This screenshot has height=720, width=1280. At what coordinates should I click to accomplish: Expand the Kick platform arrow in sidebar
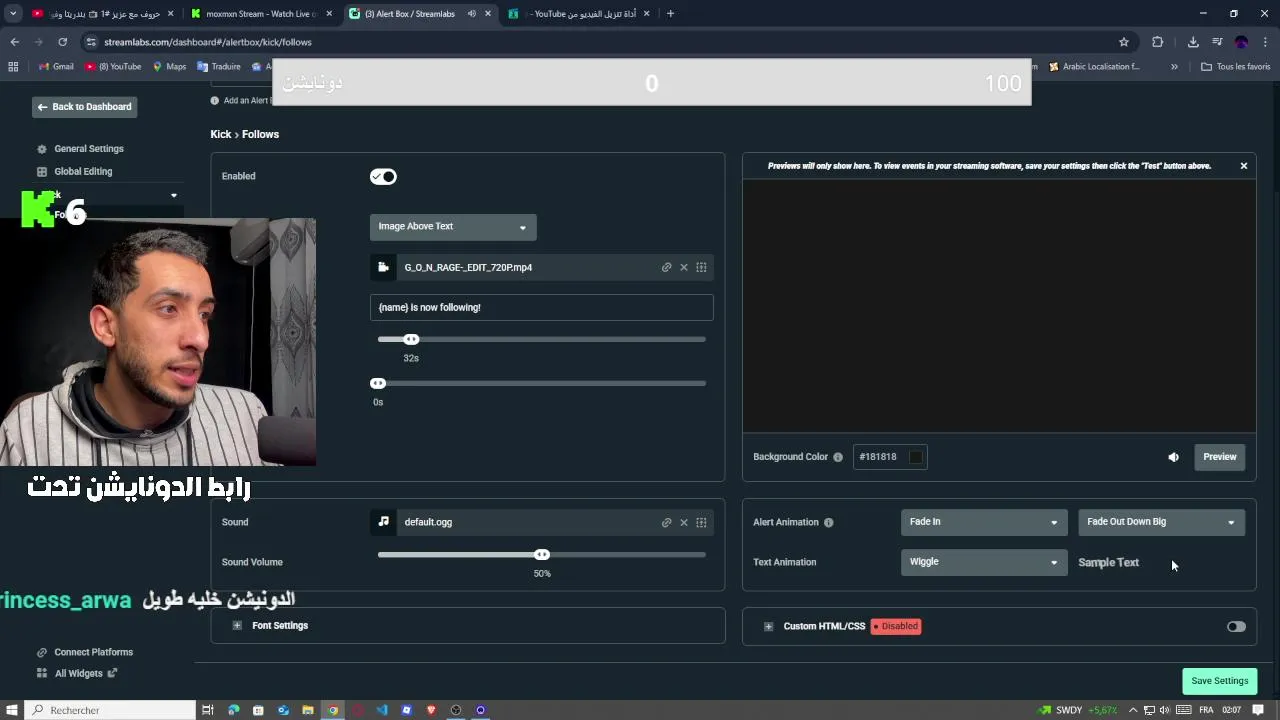click(x=174, y=196)
